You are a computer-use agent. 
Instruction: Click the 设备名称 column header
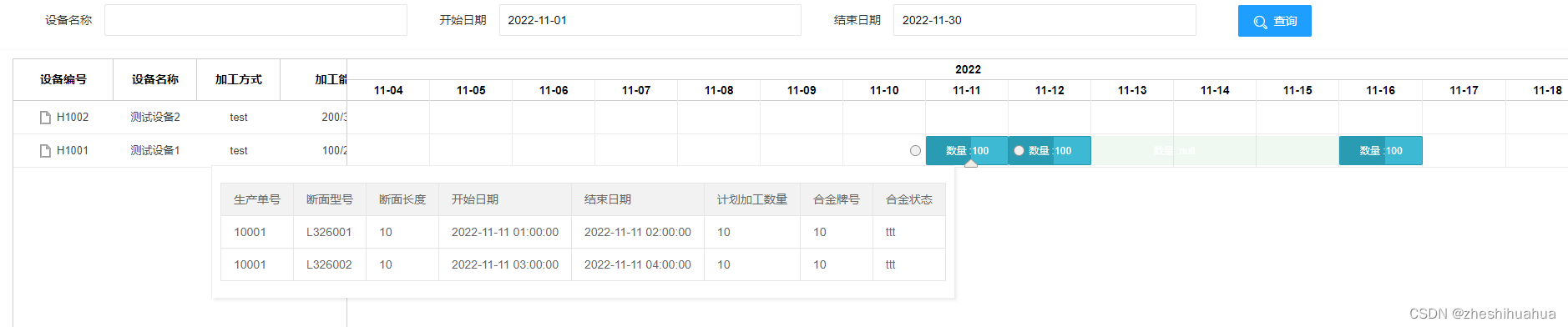(155, 80)
